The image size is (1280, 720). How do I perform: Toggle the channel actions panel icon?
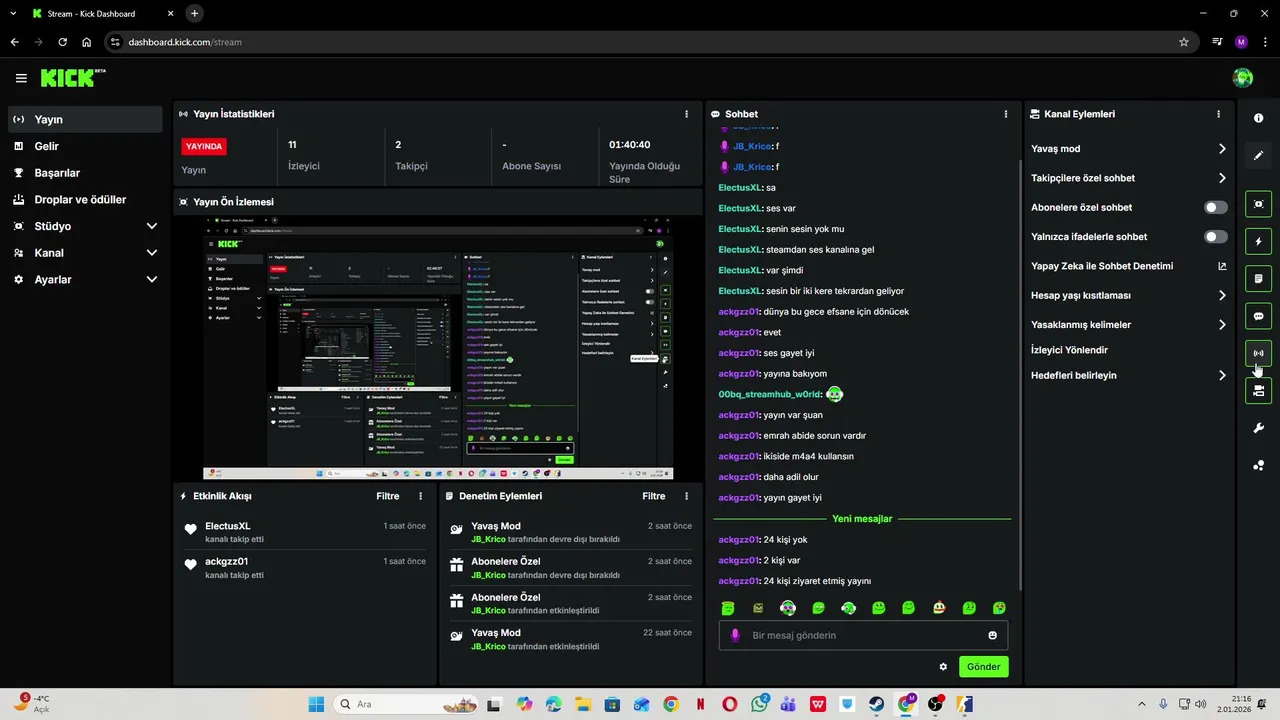tap(1258, 390)
